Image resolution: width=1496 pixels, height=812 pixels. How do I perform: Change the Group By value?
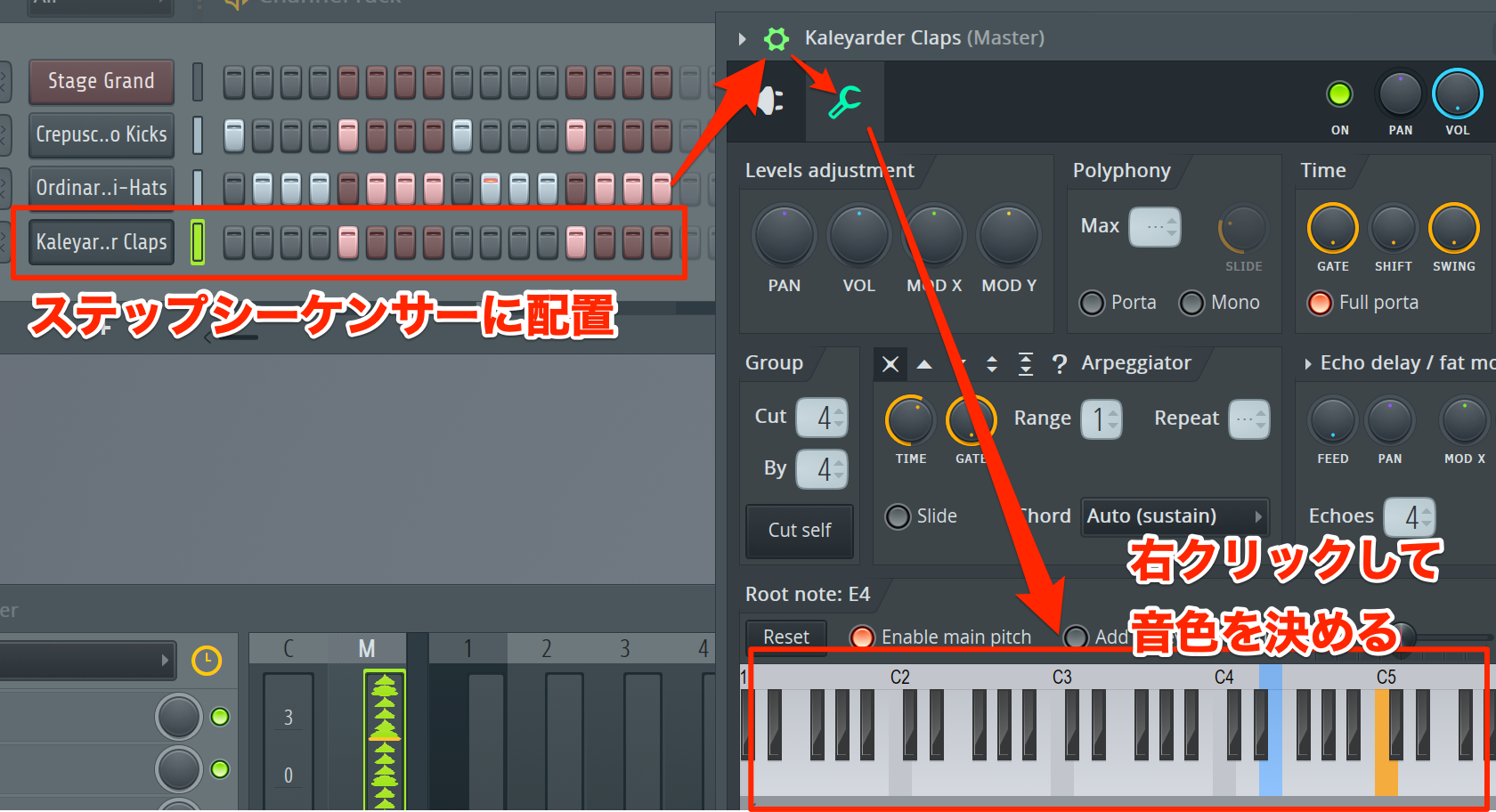pos(821,469)
